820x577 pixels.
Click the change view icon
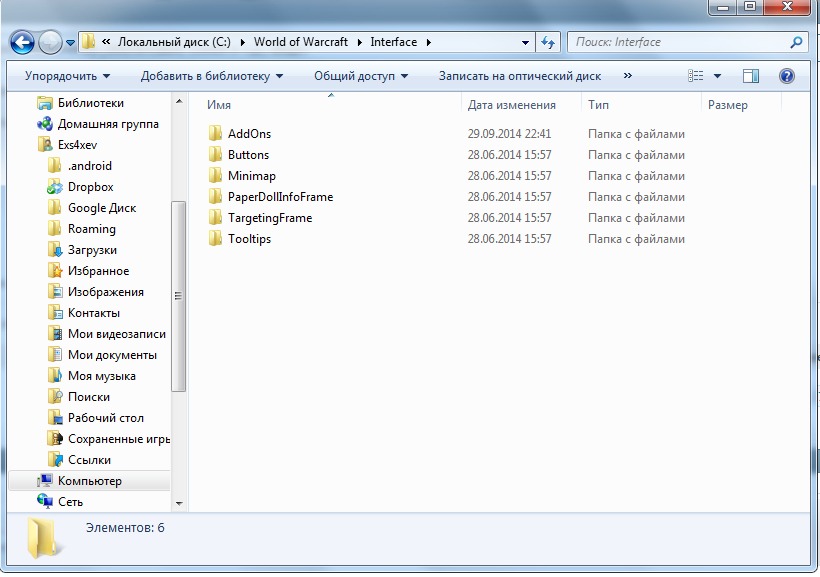pos(696,76)
